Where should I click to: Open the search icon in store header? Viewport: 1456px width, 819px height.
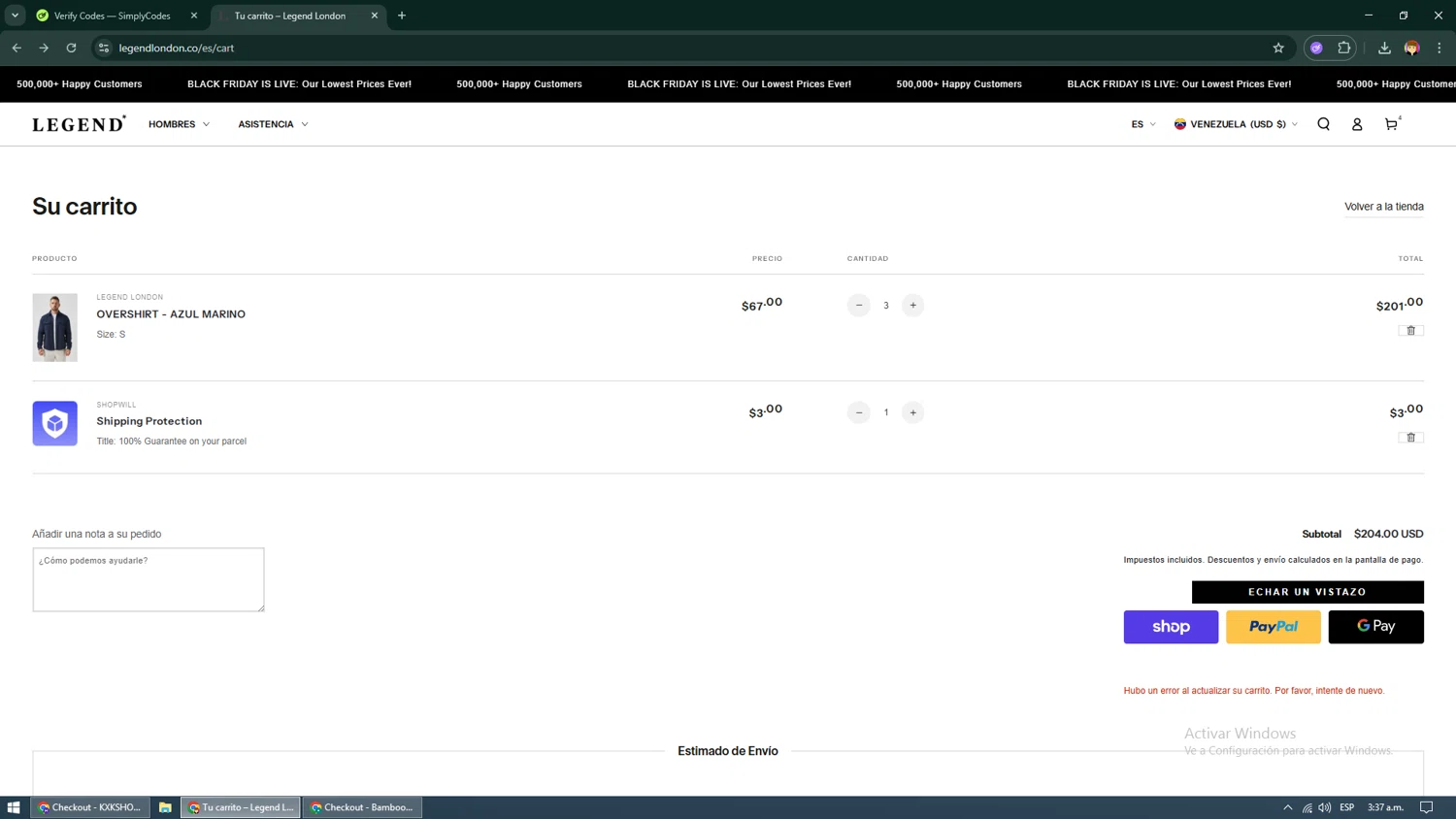point(1323,124)
